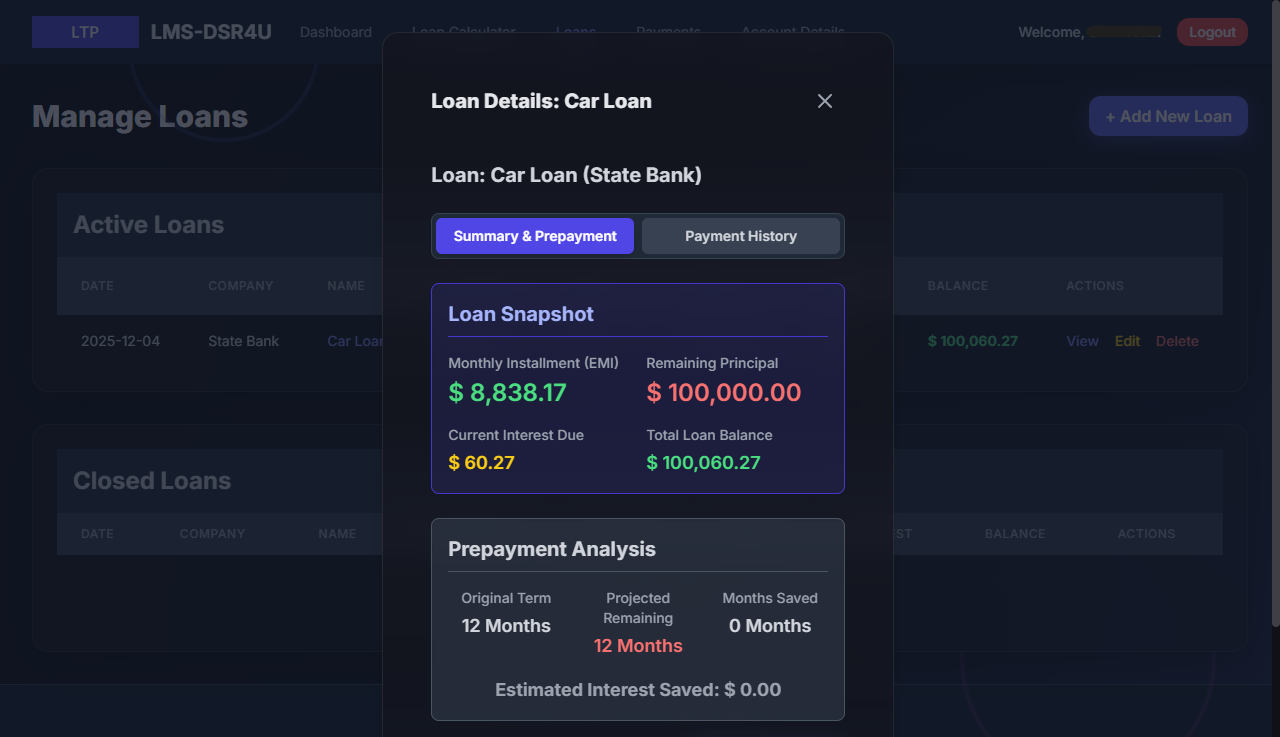
Task: Open the Loans section
Action: click(x=576, y=31)
